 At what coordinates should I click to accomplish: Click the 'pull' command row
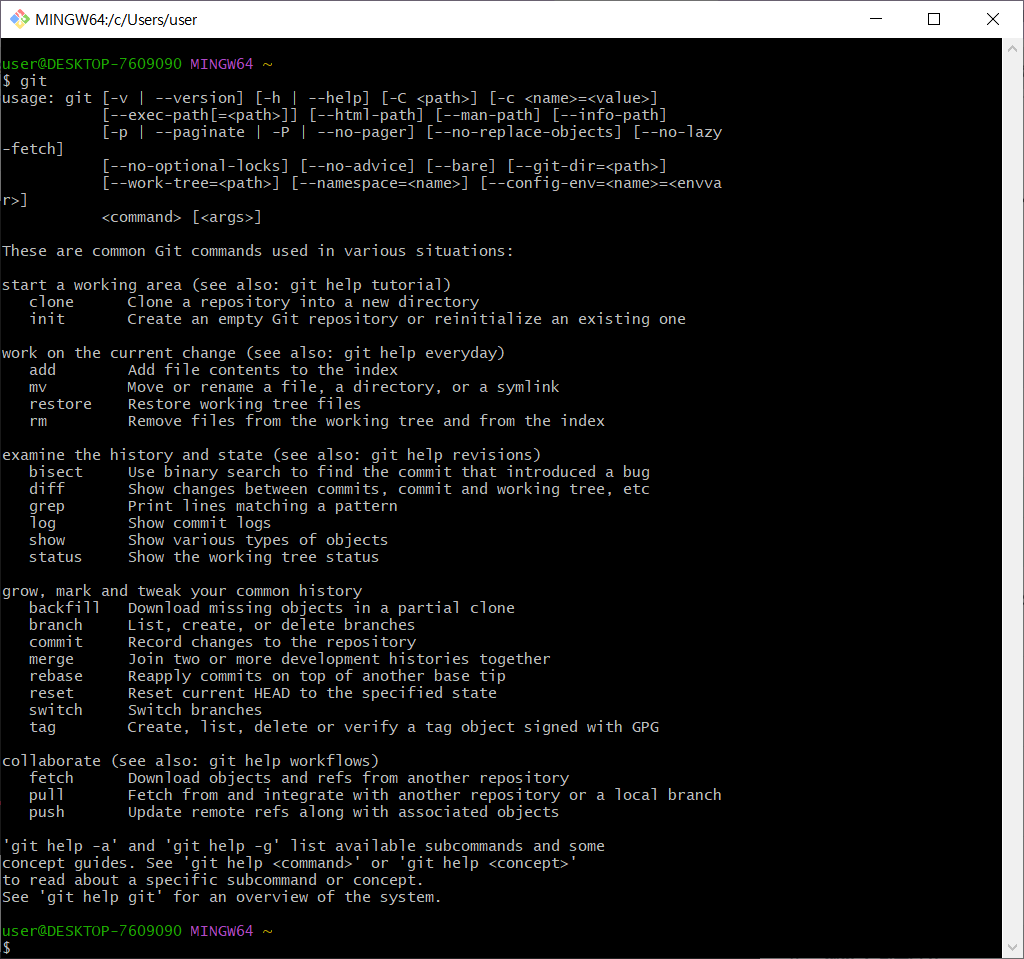(376, 794)
